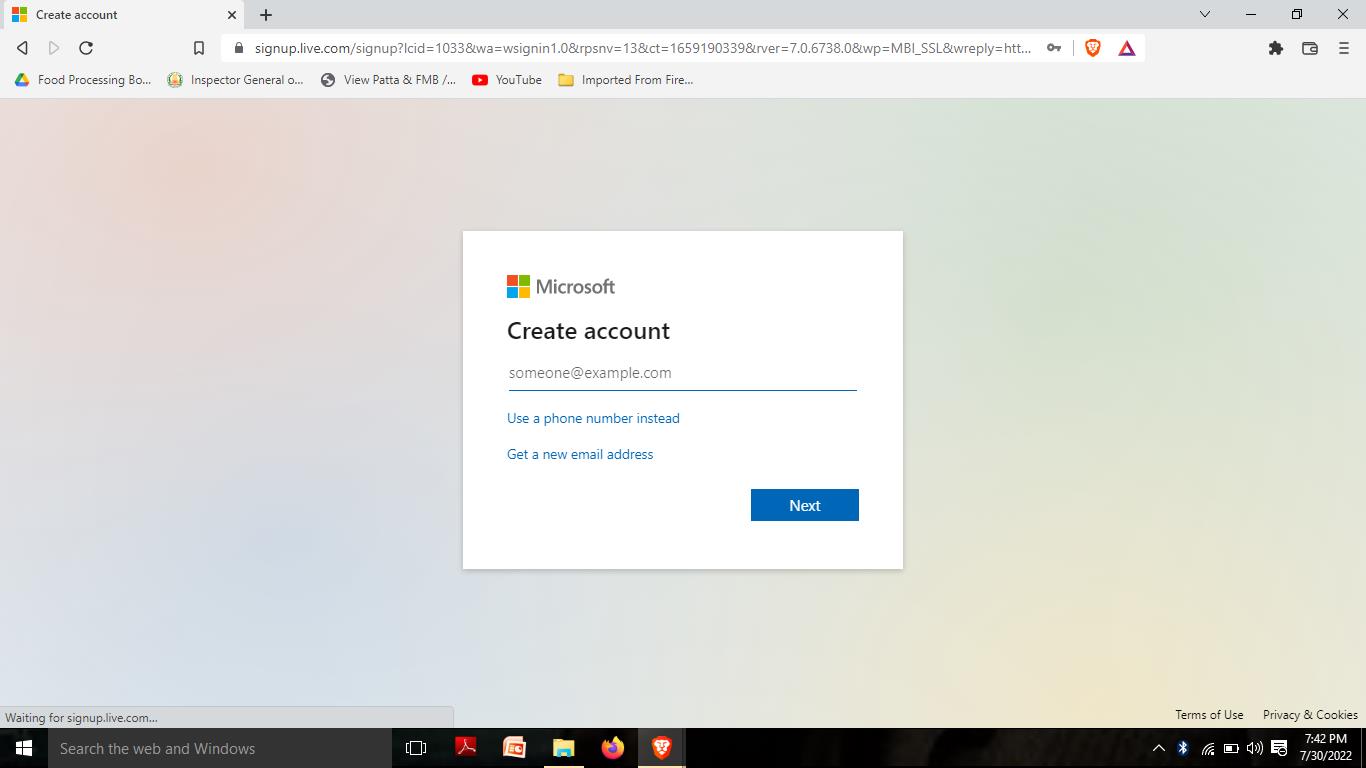Image resolution: width=1366 pixels, height=768 pixels.
Task: Open Firefox from taskbar
Action: 613,748
